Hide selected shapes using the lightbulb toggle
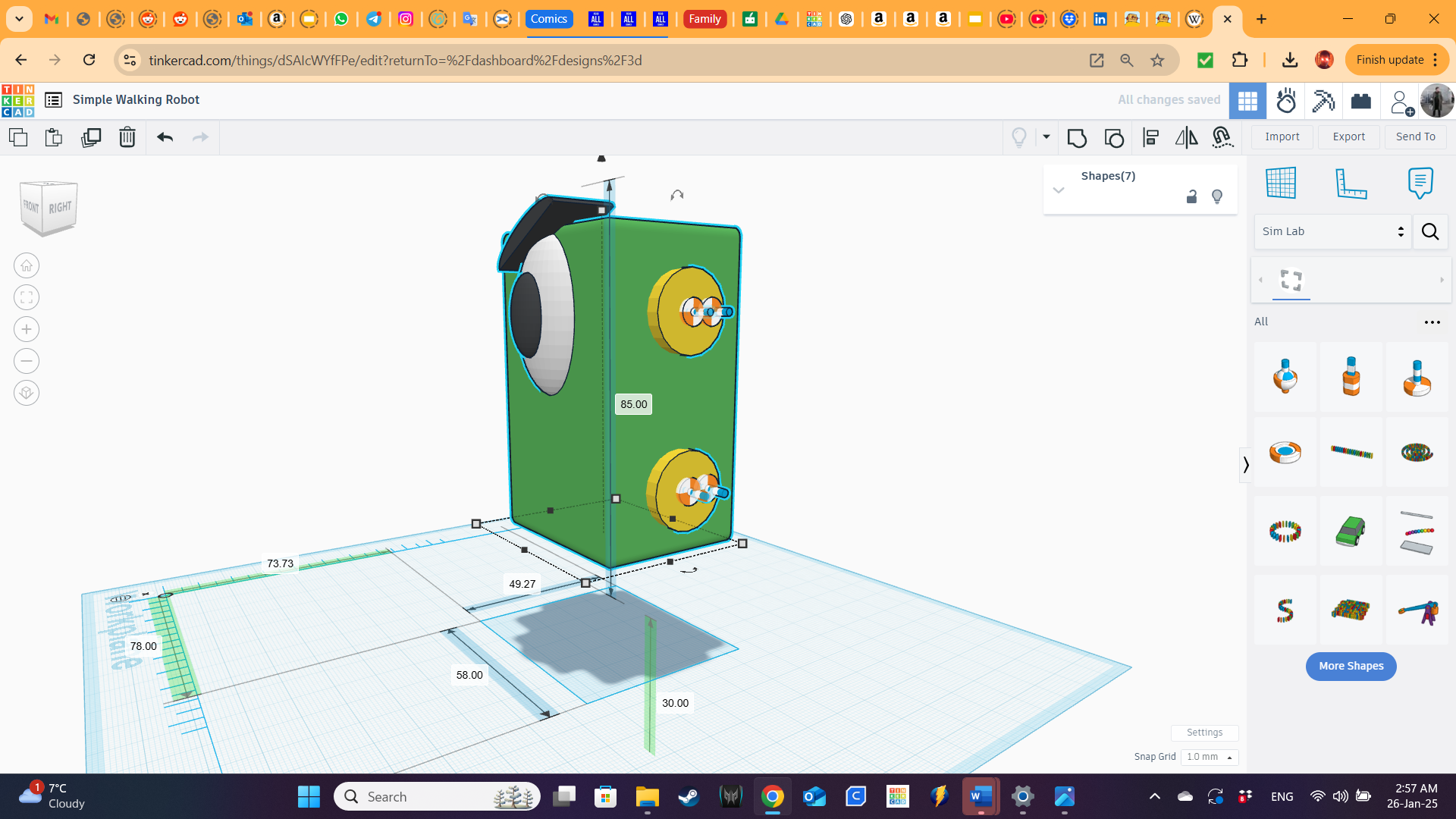Image resolution: width=1456 pixels, height=819 pixels. 1218,196
